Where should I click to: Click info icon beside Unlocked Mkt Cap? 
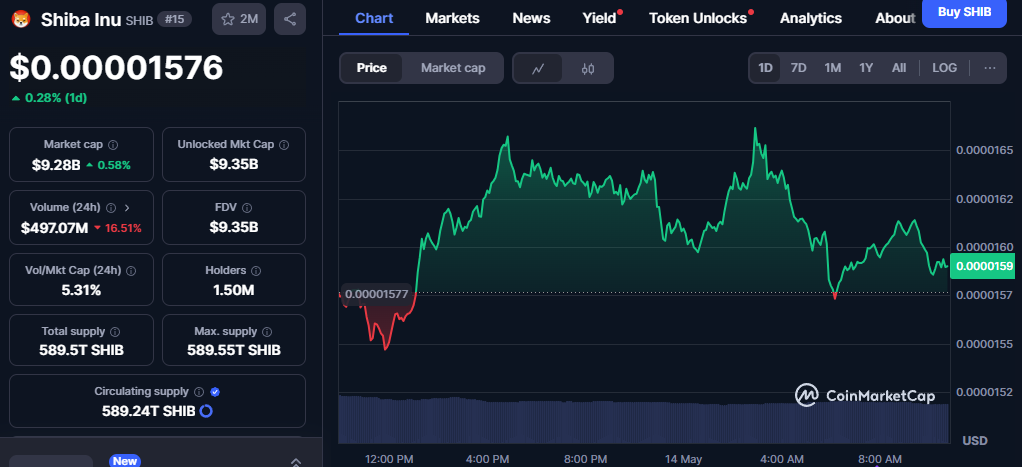coord(284,145)
